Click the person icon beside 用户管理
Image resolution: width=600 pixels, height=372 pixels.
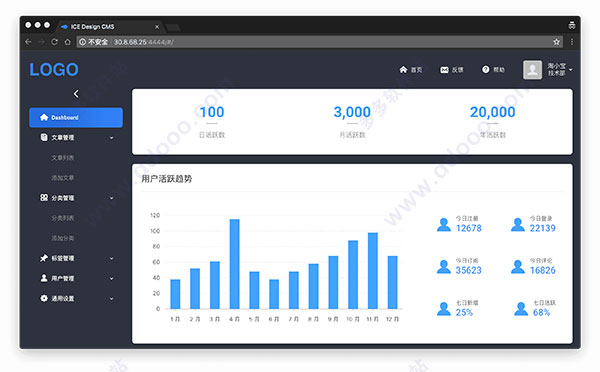click(44, 278)
